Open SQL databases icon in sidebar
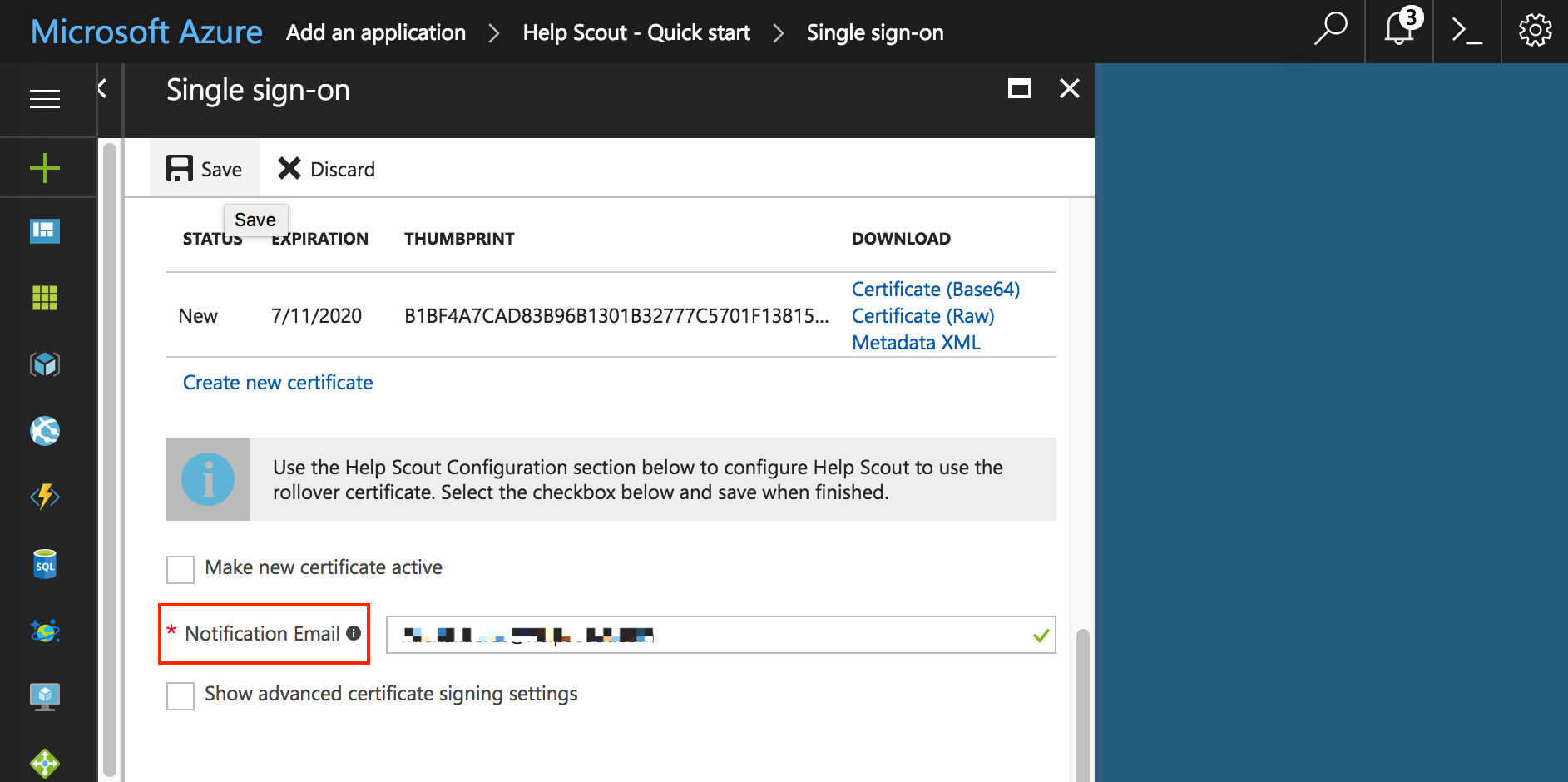This screenshot has height=782, width=1568. click(x=45, y=564)
